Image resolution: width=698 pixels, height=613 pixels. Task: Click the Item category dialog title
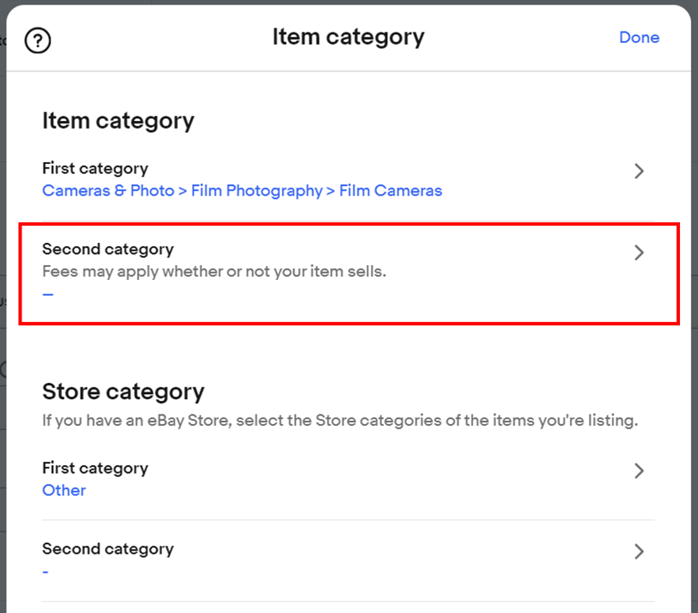click(x=348, y=37)
